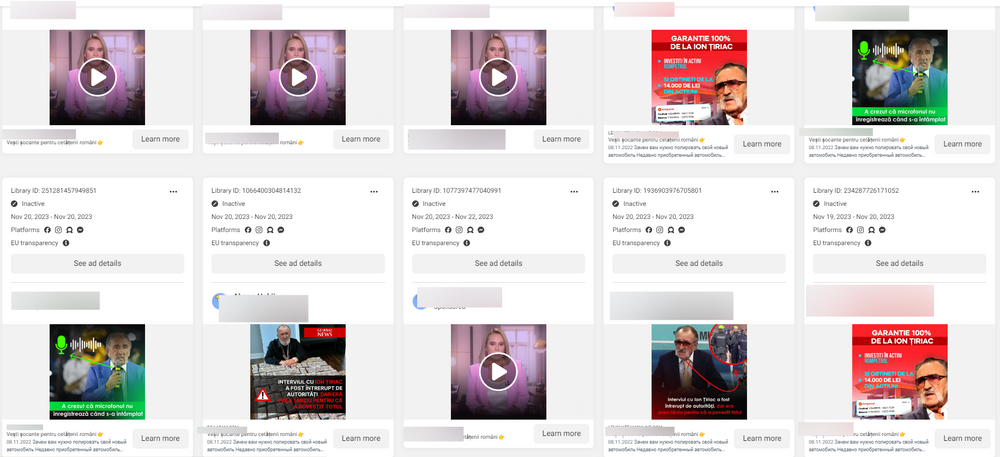This screenshot has width=1000, height=457.
Task: See ad details for Library ID 1936903976705801
Action: [699, 263]
